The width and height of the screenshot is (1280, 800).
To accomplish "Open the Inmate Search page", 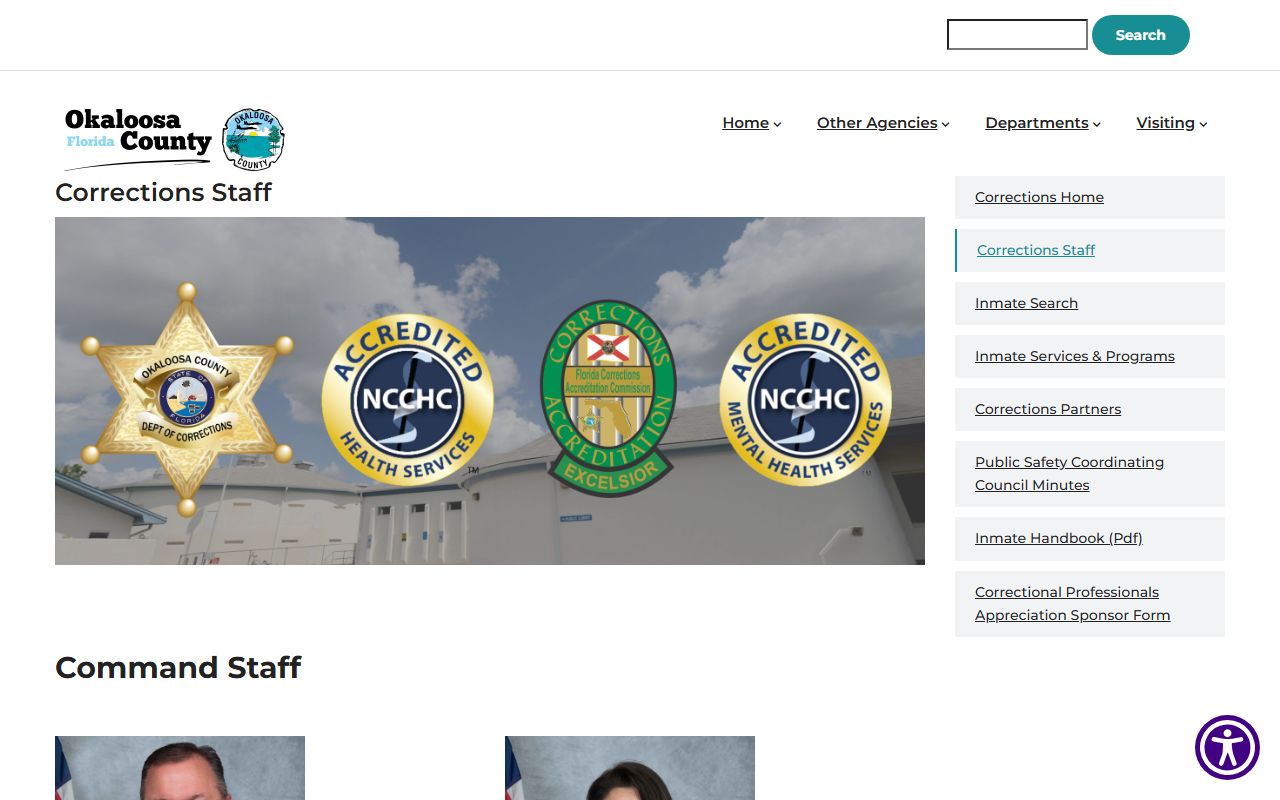I will pyautogui.click(x=1026, y=303).
